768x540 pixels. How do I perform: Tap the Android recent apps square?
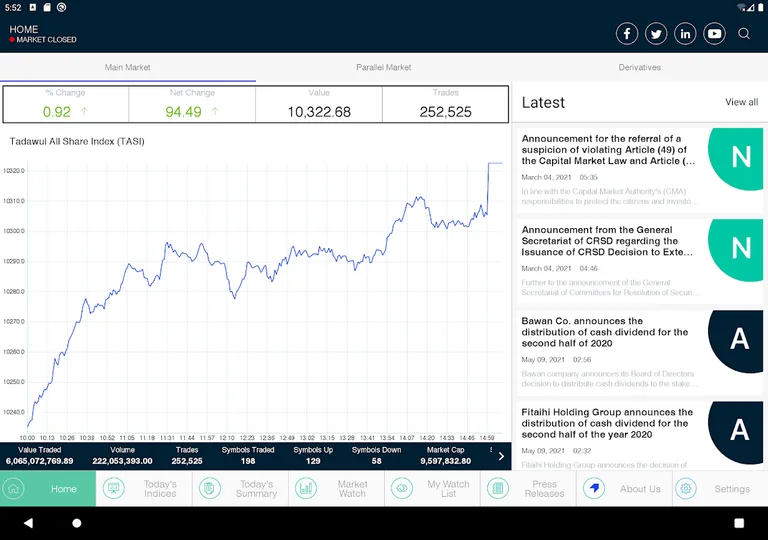click(739, 523)
